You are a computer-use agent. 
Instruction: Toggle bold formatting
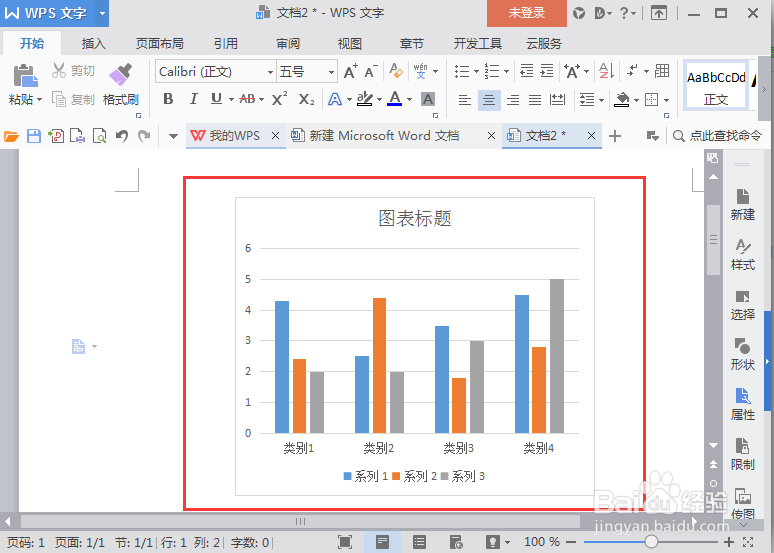(168, 99)
